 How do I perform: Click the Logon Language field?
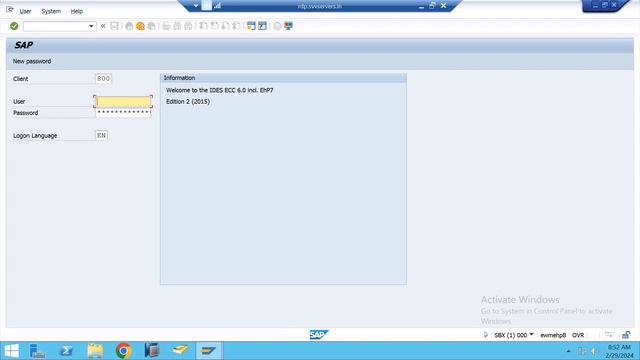point(101,136)
